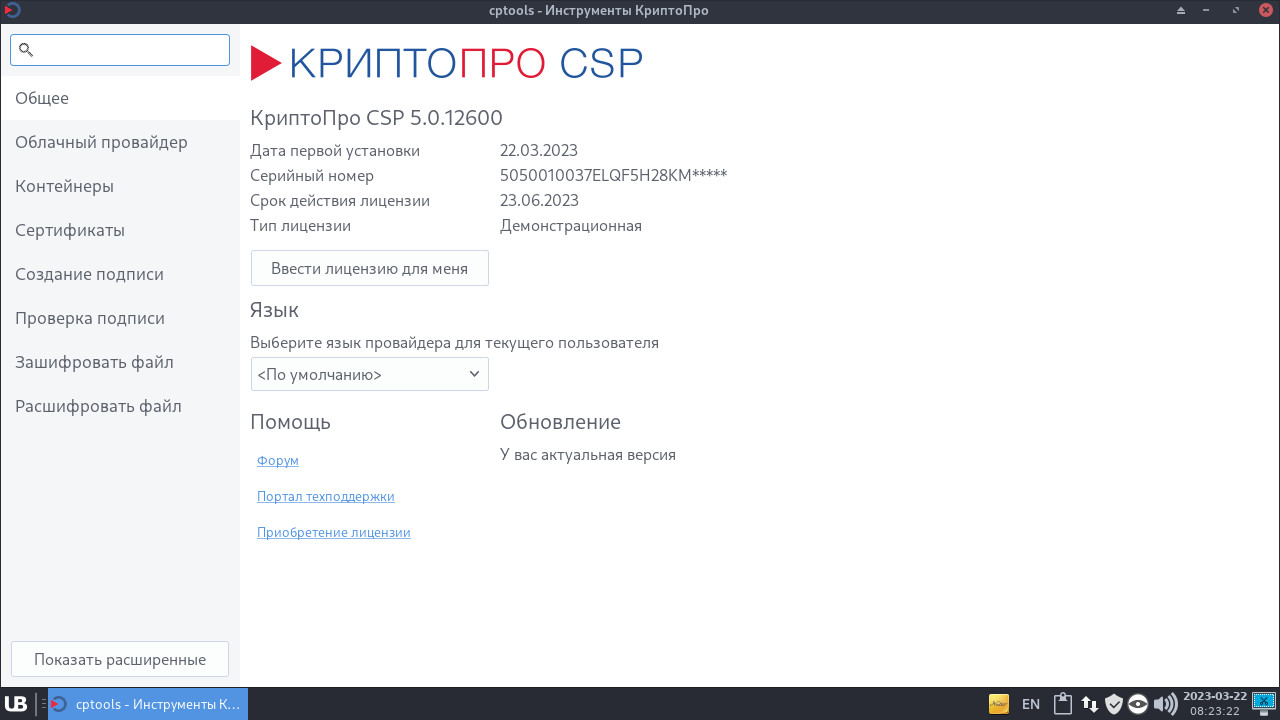Focus the sidebar search field
The width and height of the screenshot is (1280, 720).
click(120, 50)
